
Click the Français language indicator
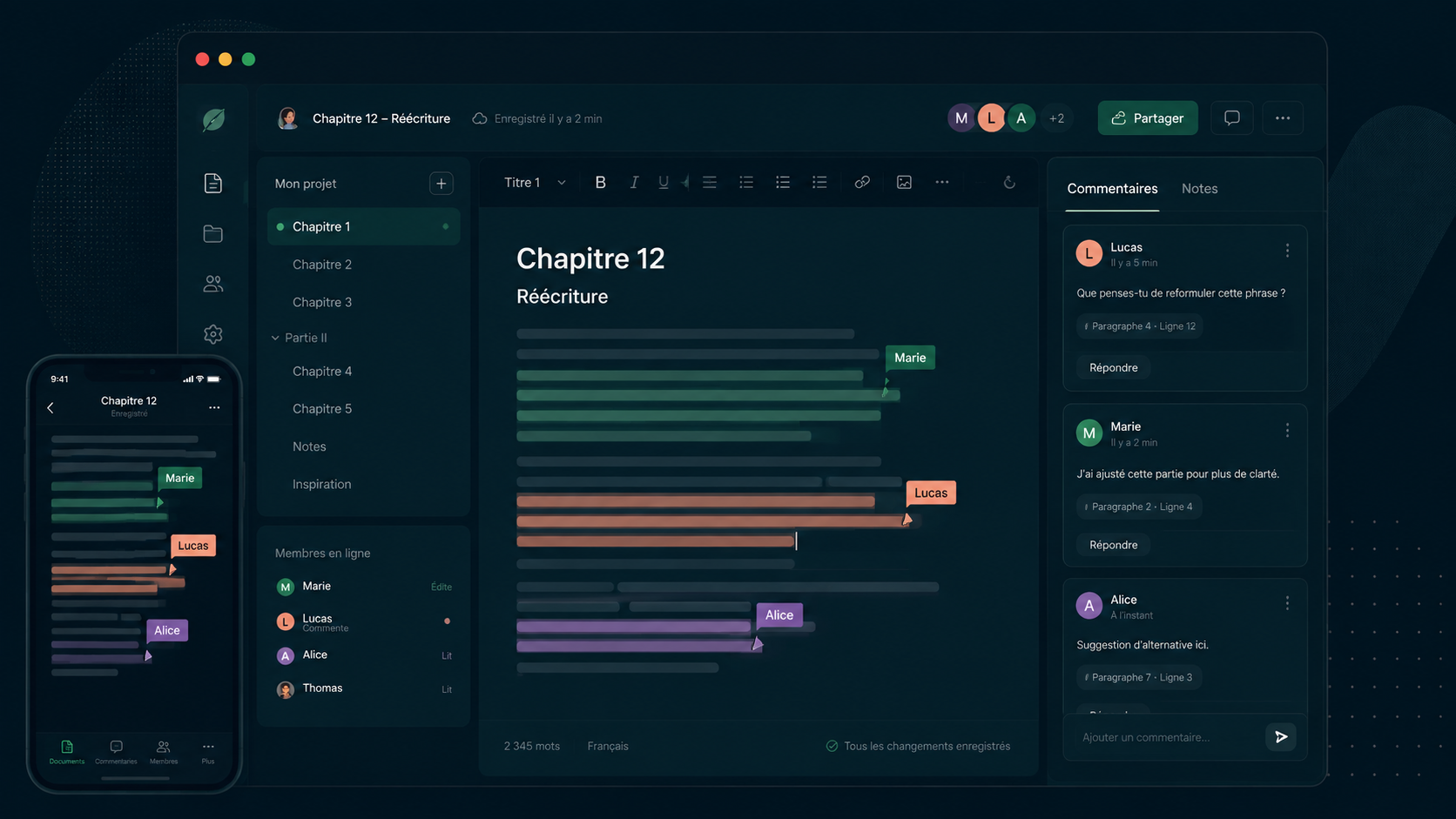[608, 746]
